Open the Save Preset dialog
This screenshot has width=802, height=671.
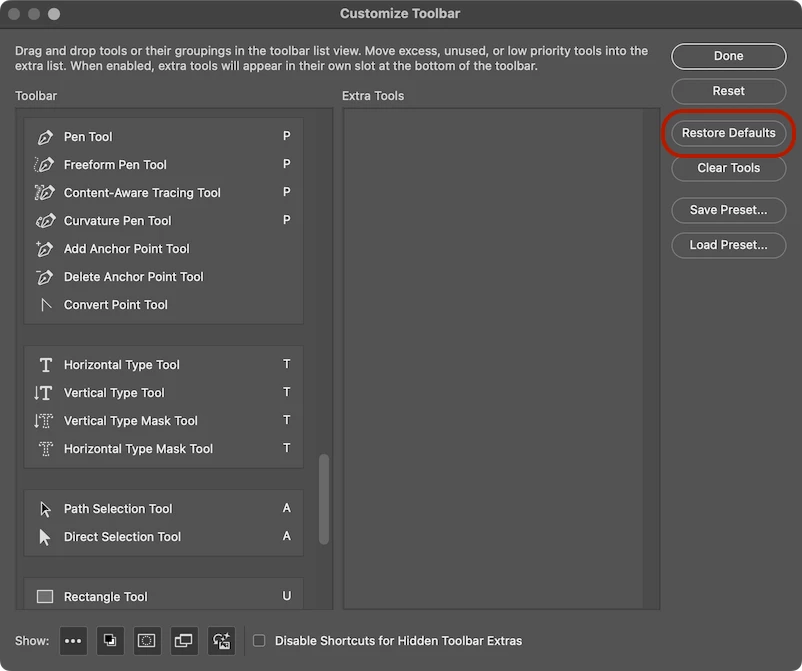click(728, 210)
